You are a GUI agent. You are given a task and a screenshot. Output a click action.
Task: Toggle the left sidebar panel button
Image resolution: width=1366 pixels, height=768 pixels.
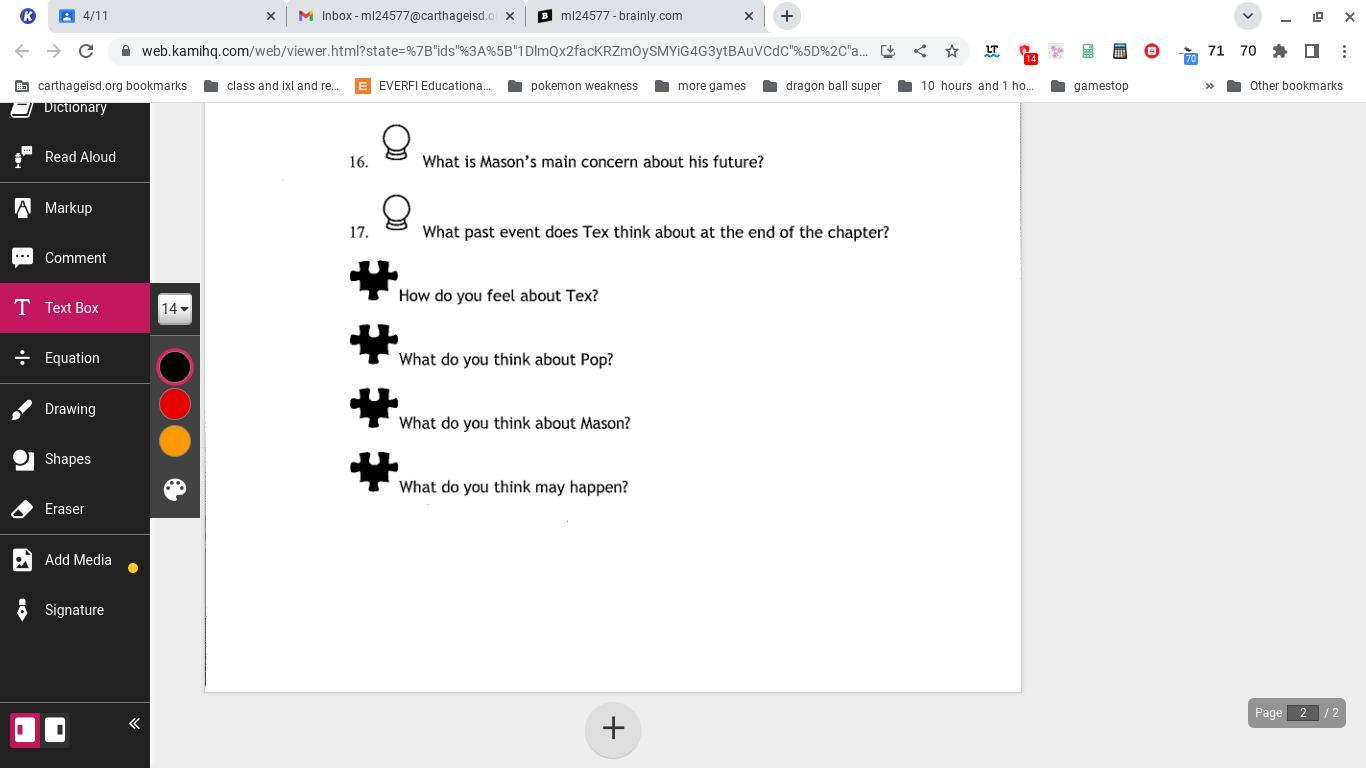[25, 730]
